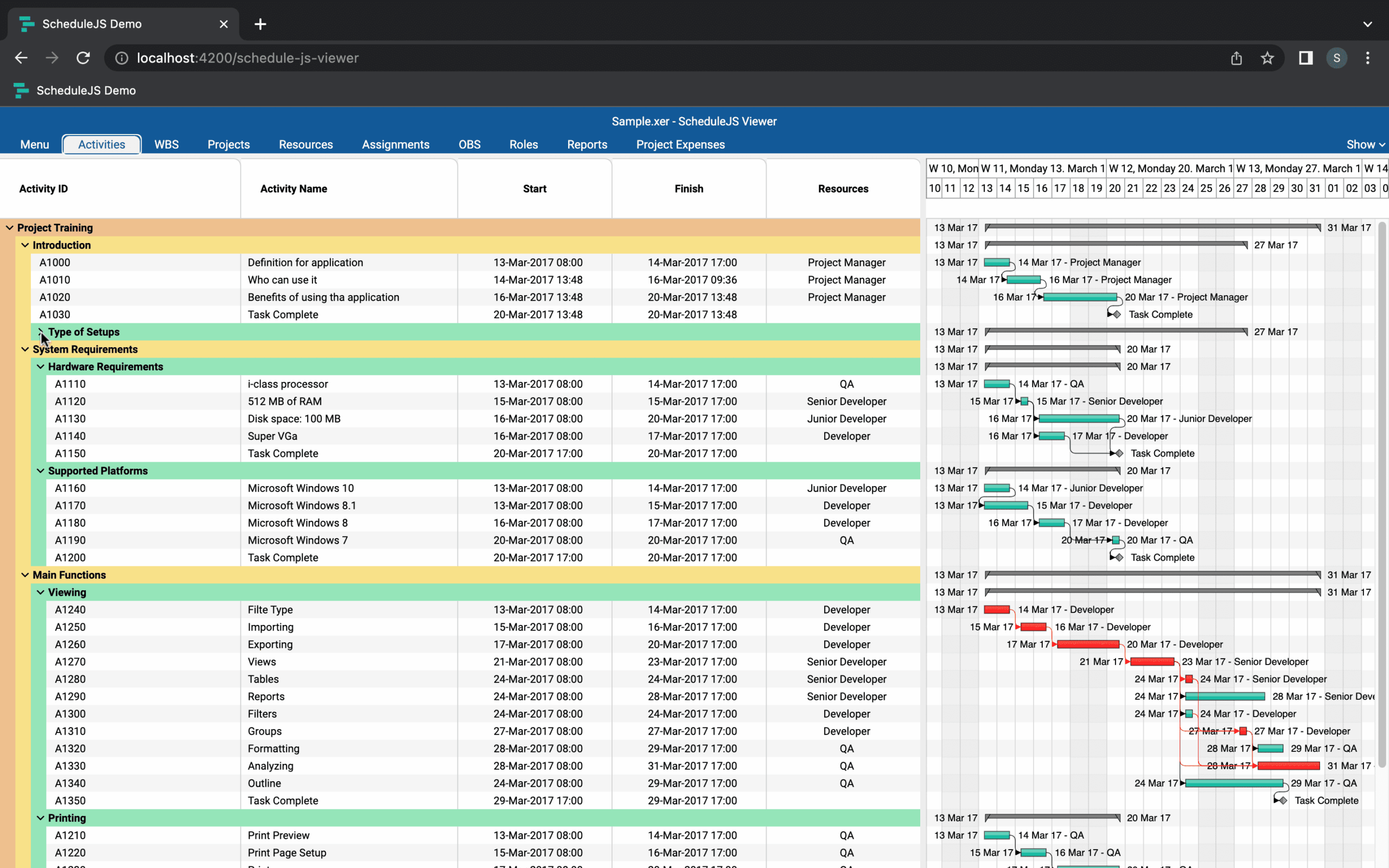
Task: Navigate back with the browser back arrow
Action: click(21, 58)
